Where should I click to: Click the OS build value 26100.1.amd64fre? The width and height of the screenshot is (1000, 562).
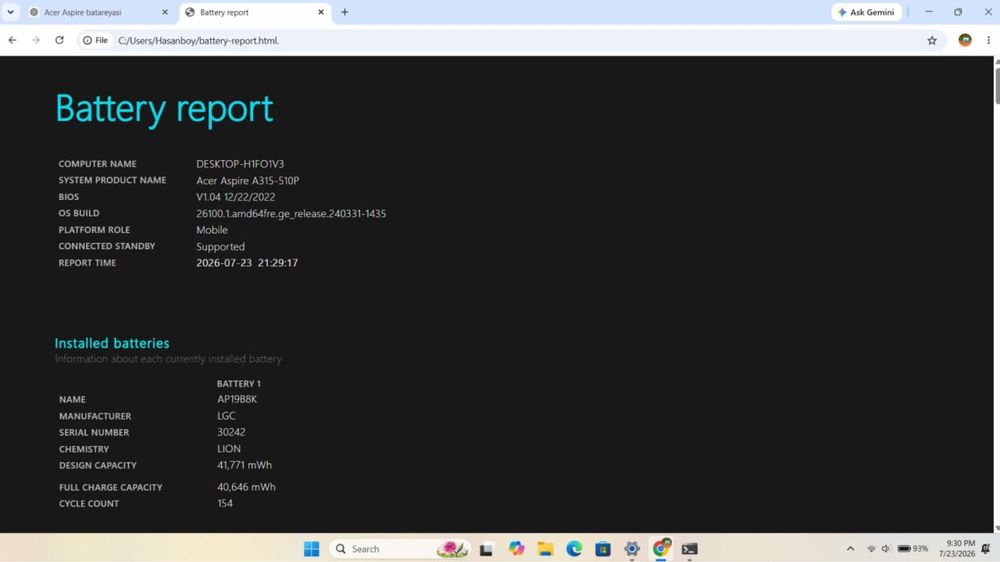291,214
